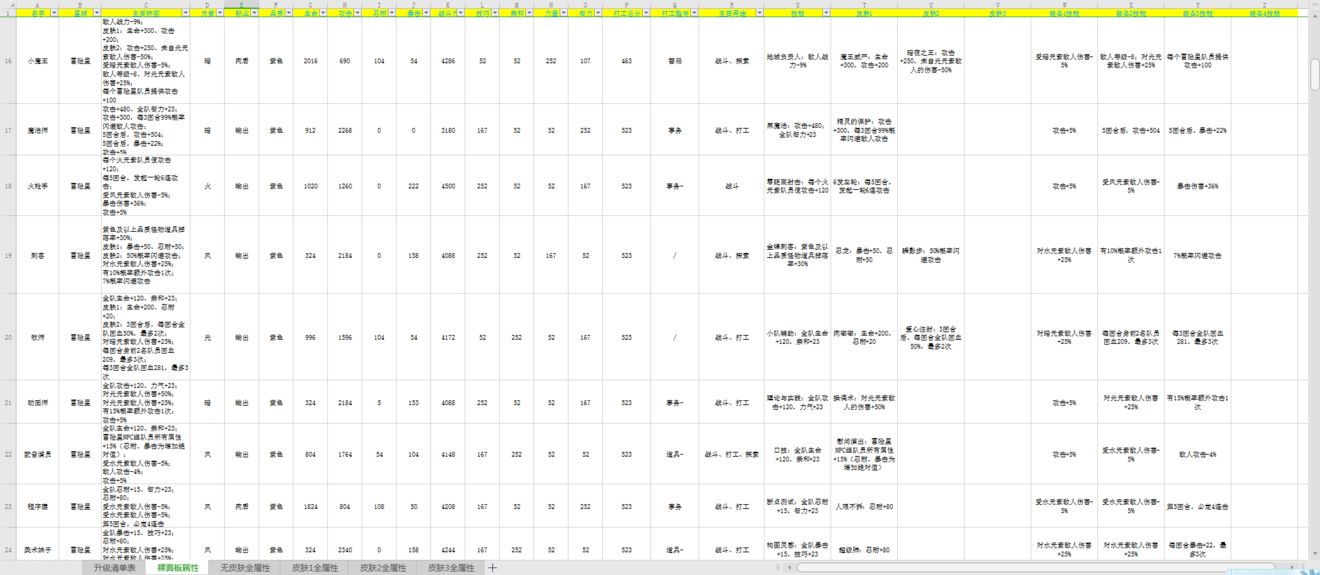Select column C via its letter header
This screenshot has width=1320, height=575.
coord(146,4)
